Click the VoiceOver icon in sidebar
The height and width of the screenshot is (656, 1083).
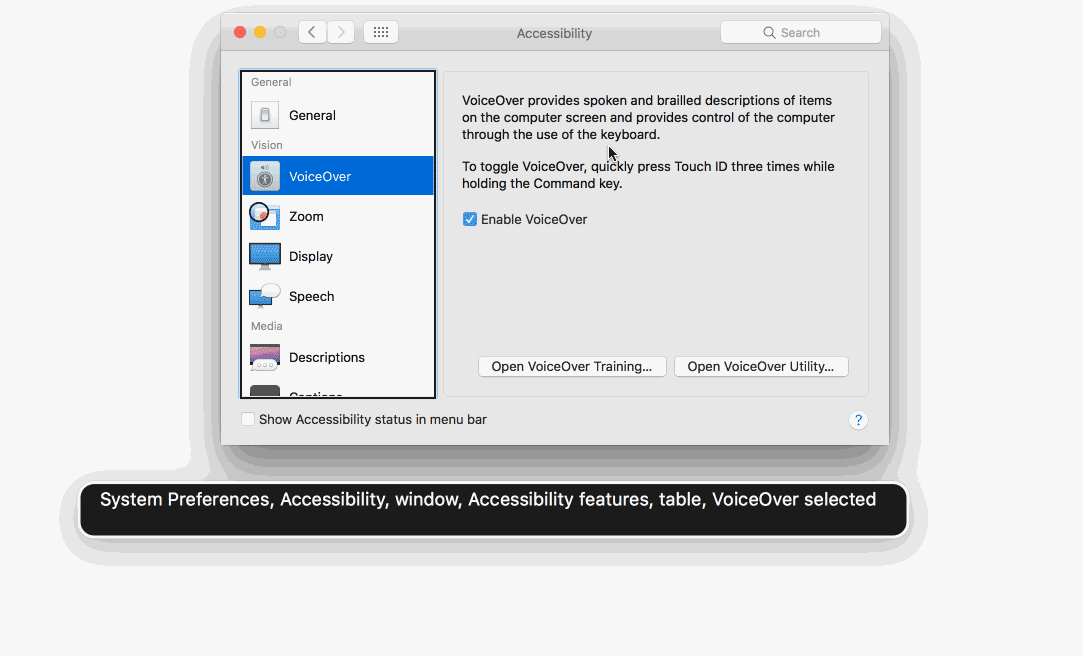264,176
